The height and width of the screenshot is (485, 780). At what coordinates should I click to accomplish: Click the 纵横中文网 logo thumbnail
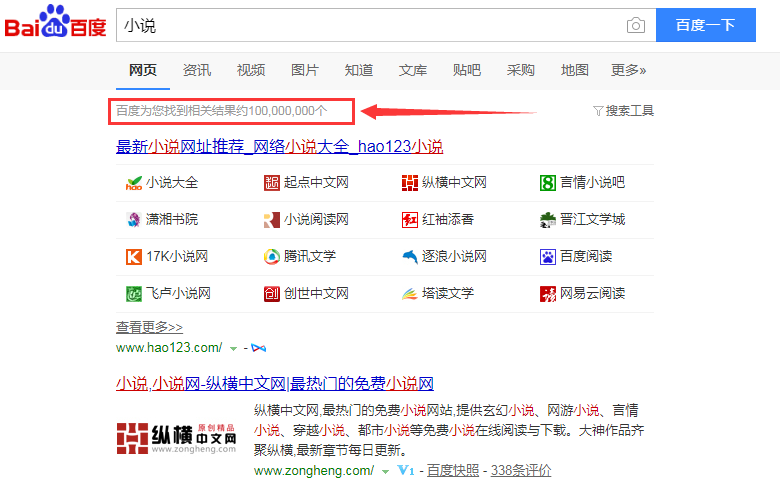click(177, 438)
